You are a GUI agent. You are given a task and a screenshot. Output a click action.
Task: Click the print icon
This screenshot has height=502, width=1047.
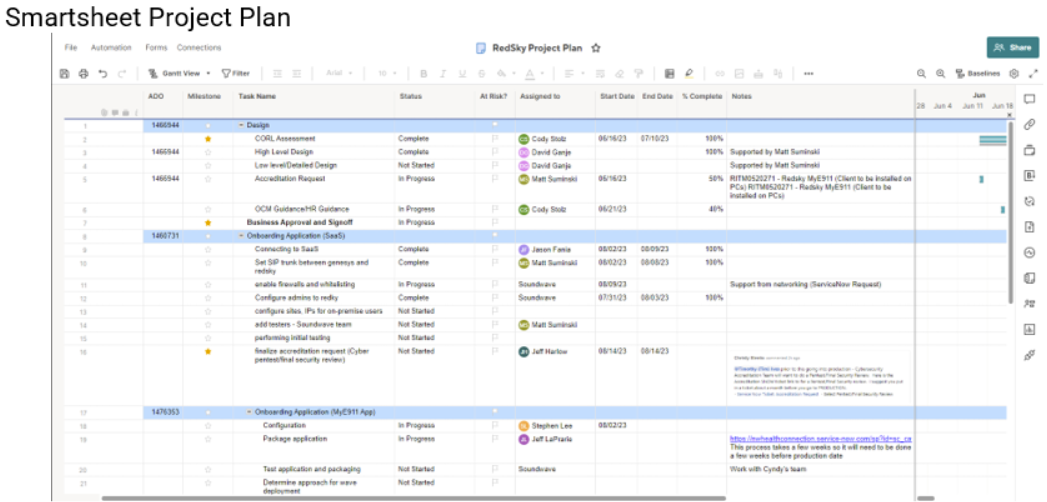point(83,73)
